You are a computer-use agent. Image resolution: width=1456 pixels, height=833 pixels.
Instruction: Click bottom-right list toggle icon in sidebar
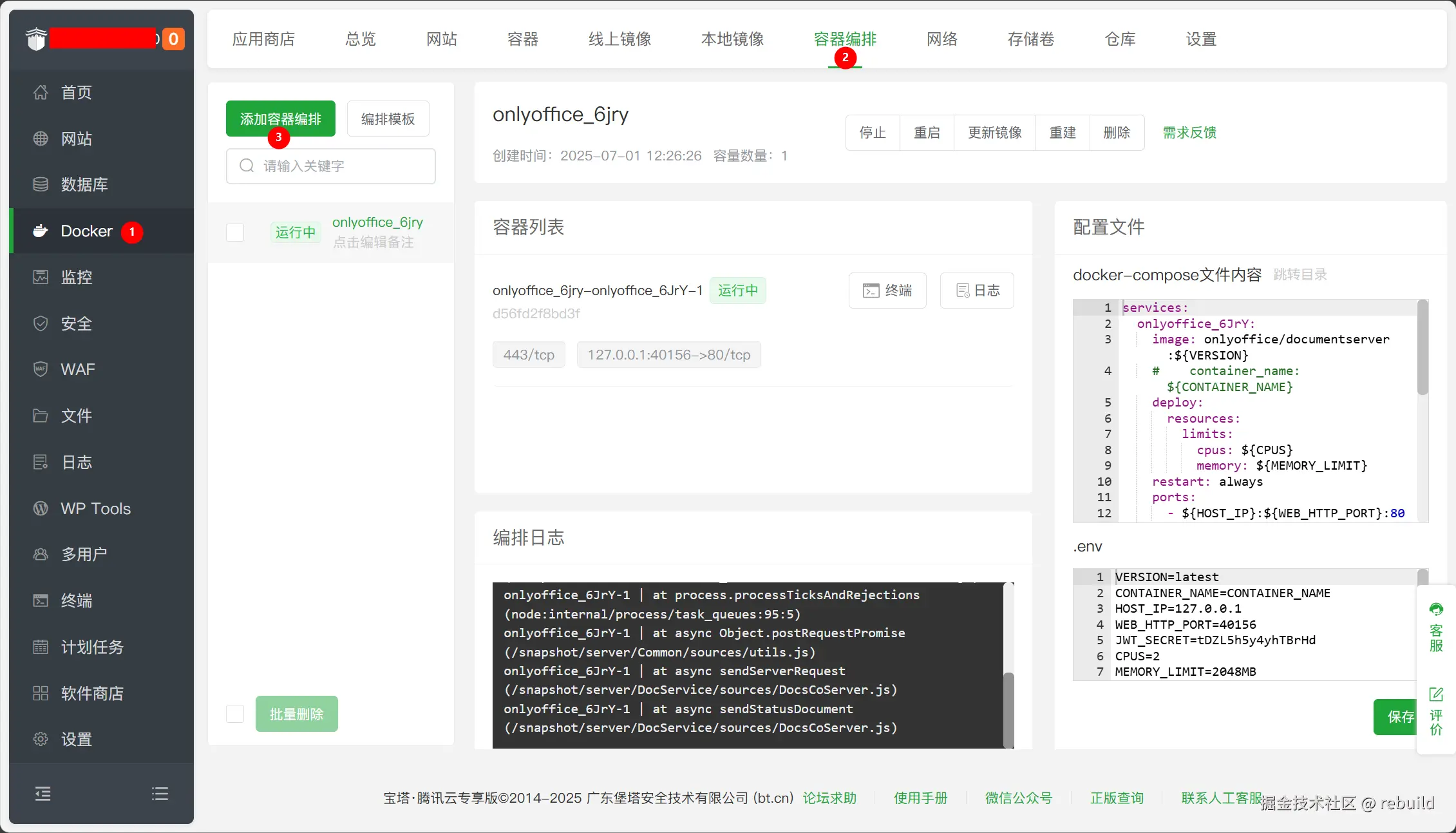coord(160,794)
